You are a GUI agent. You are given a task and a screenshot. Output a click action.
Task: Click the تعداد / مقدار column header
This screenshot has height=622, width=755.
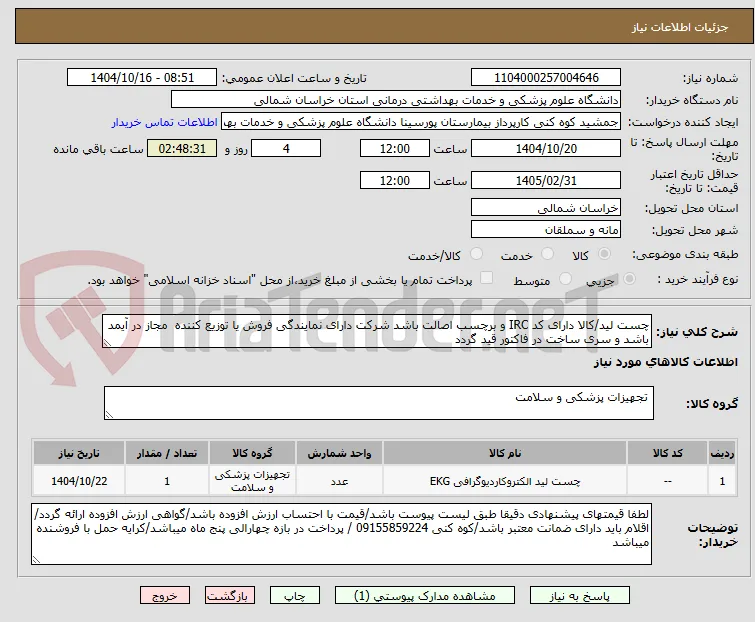coord(167,453)
